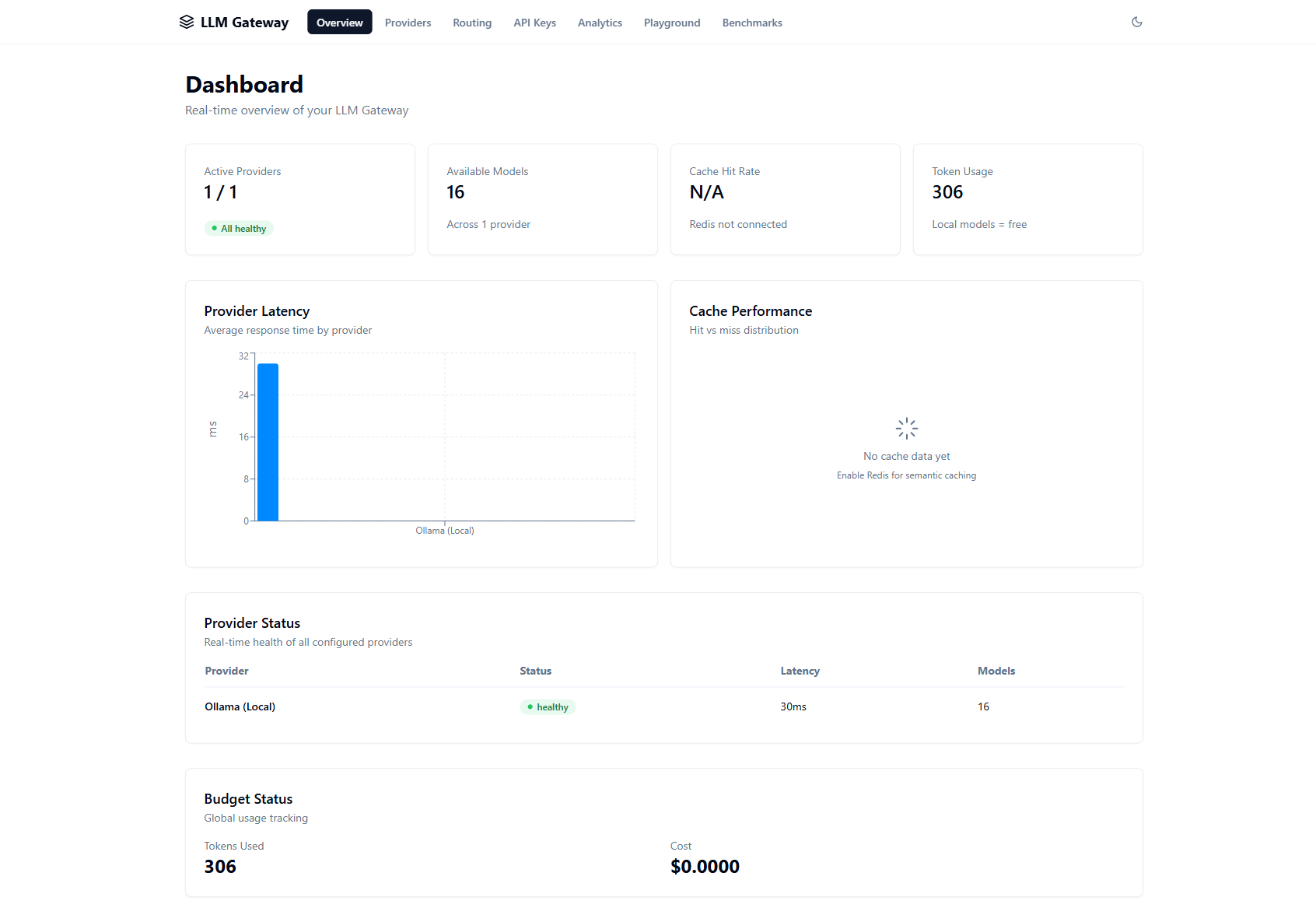Switch to the Providers tab

coord(408,23)
